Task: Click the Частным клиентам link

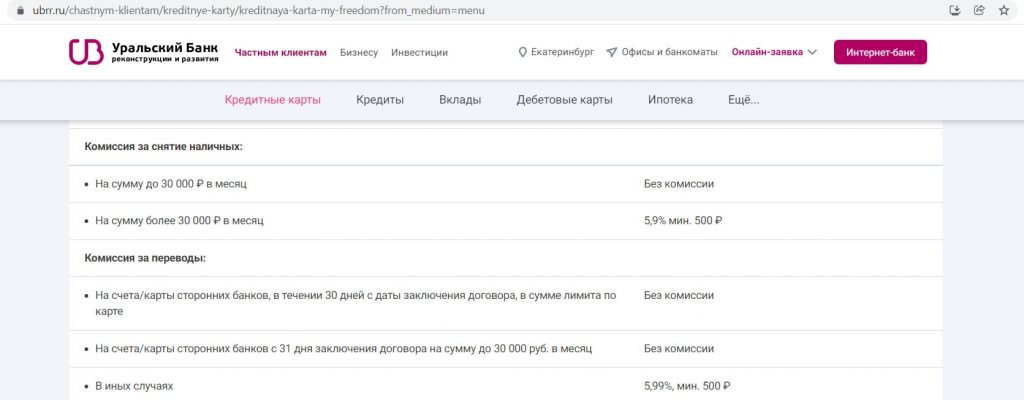Action: coord(280,52)
